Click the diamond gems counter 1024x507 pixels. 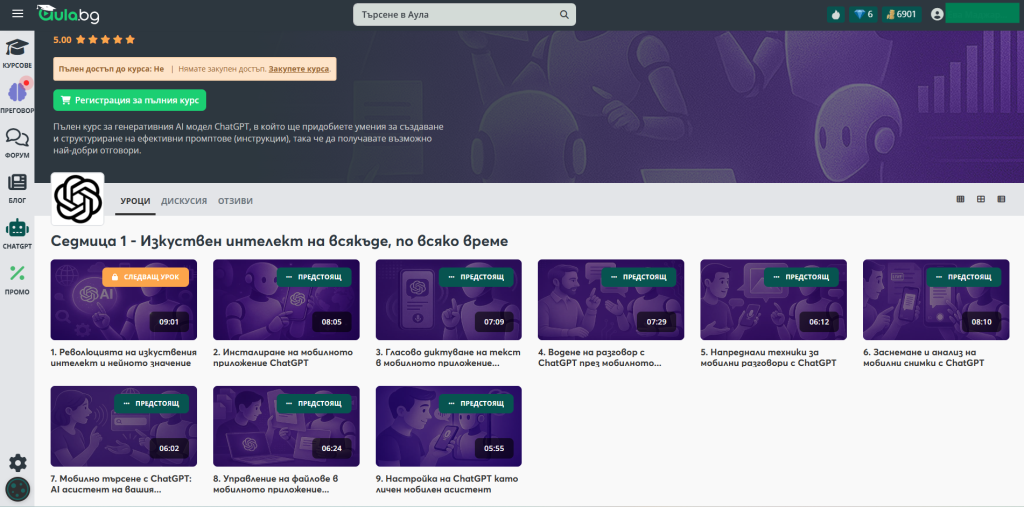point(863,14)
